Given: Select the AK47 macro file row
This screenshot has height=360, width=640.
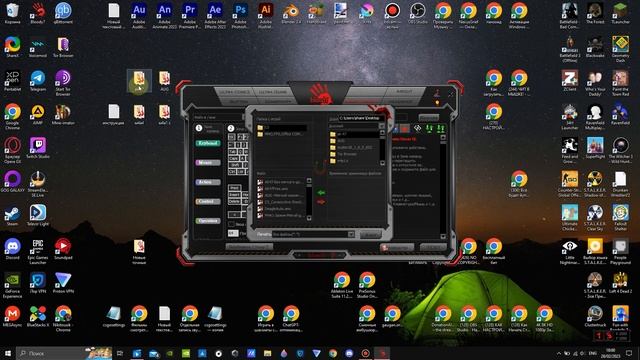Looking at the screenshot, I should [282, 182].
